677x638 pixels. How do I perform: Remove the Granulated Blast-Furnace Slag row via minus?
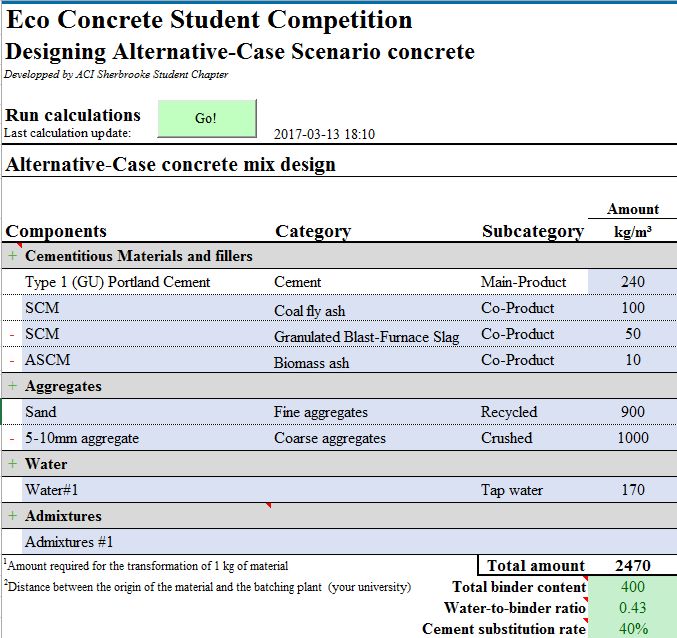[12, 334]
